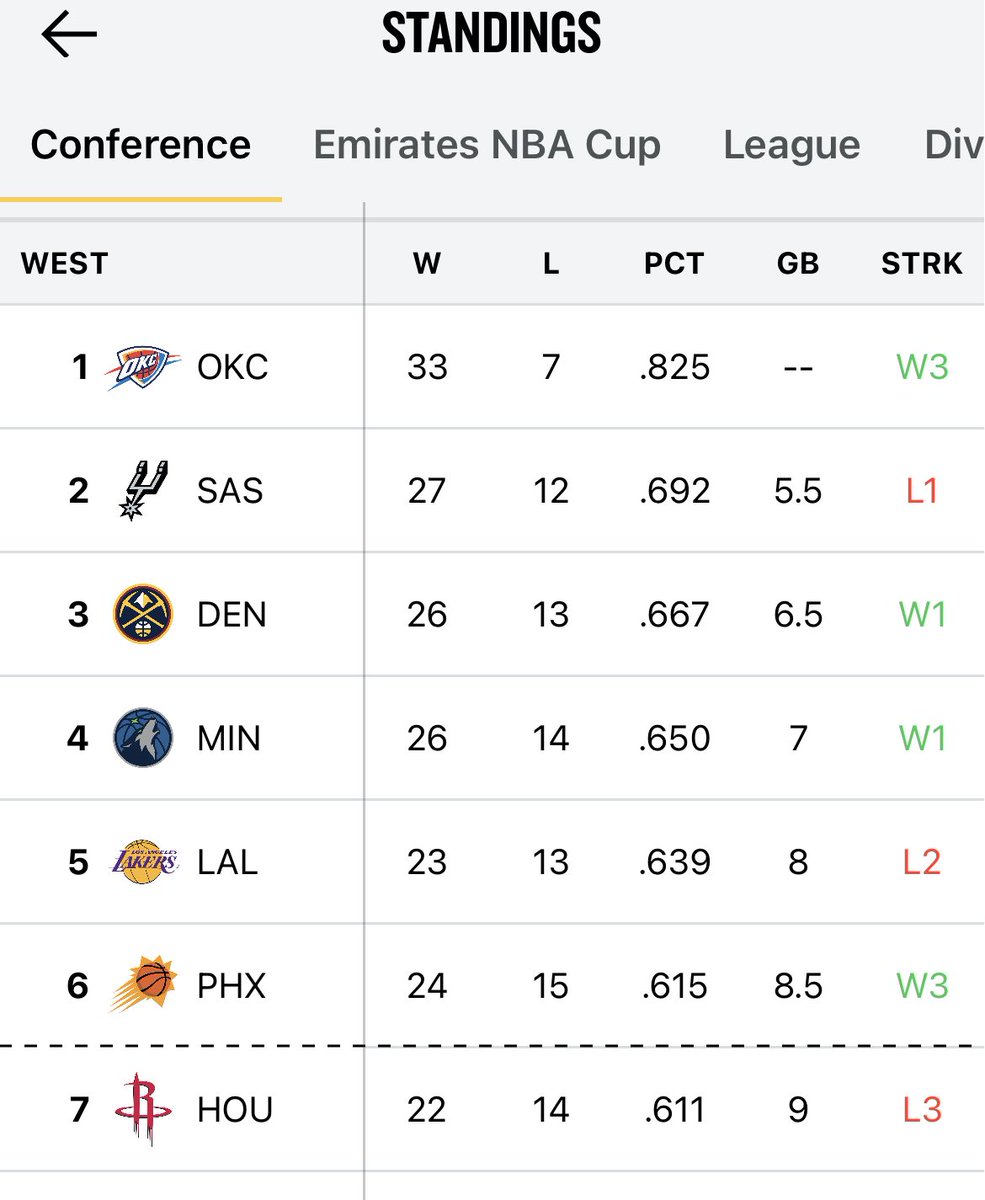Select the Phoenix Suns logo
Image resolution: width=985 pixels, height=1200 pixels.
143,985
